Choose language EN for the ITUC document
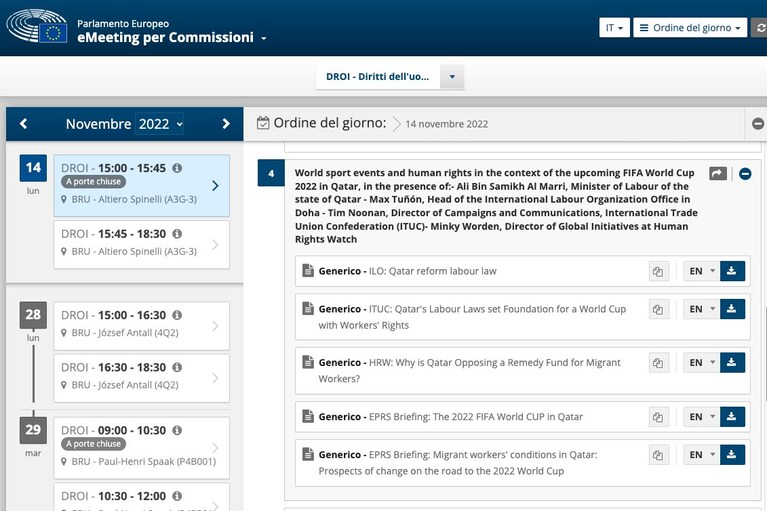Image resolution: width=767 pixels, height=511 pixels. coord(701,309)
